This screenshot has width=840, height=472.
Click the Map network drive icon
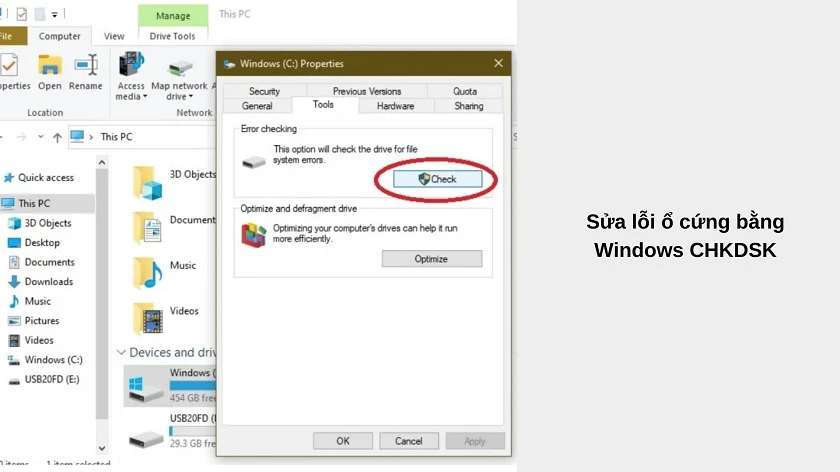coord(179,68)
